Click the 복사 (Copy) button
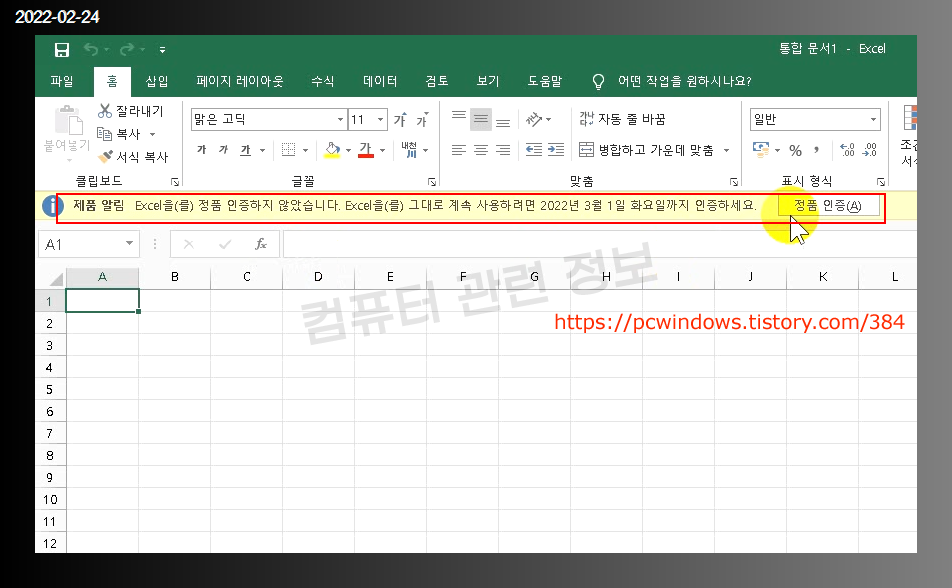952x588 pixels. [120, 134]
